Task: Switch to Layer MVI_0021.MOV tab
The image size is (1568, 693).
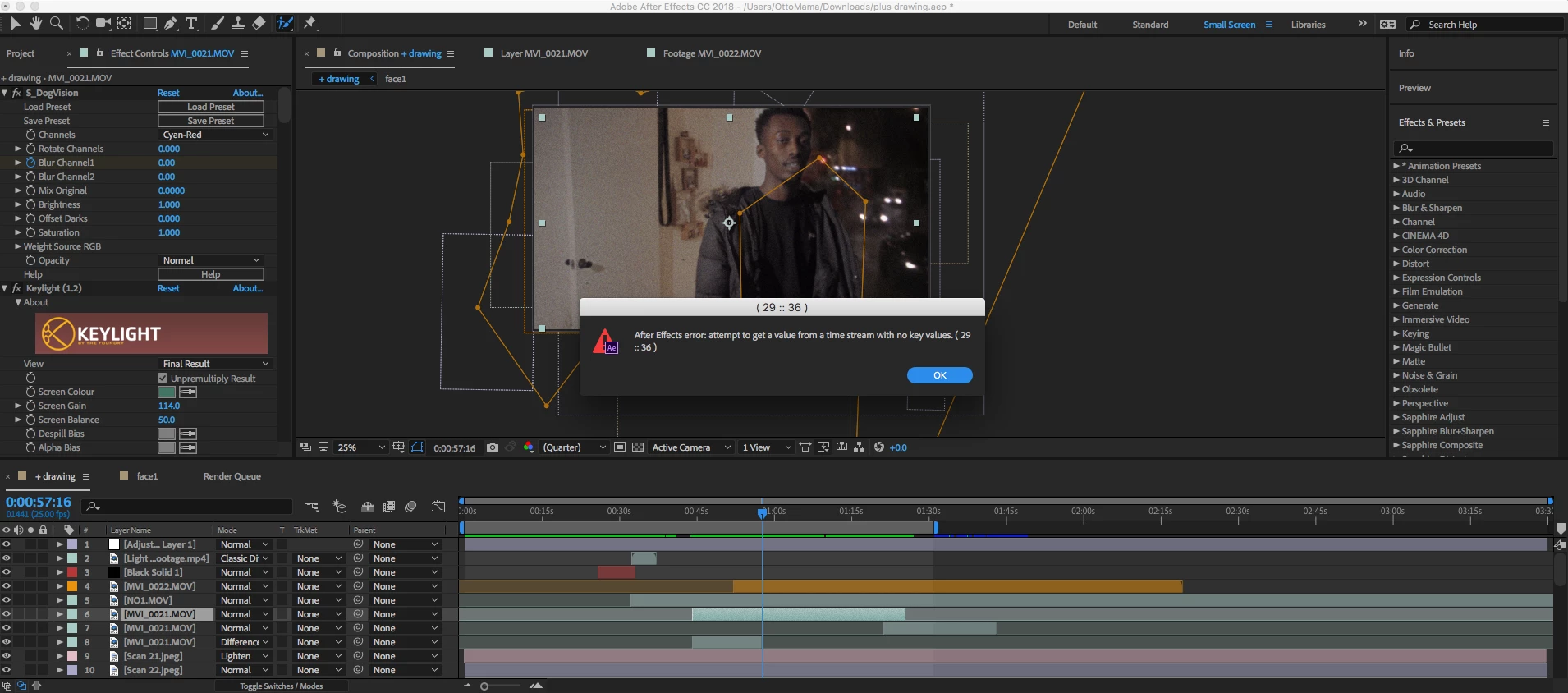Action: pyautogui.click(x=544, y=53)
